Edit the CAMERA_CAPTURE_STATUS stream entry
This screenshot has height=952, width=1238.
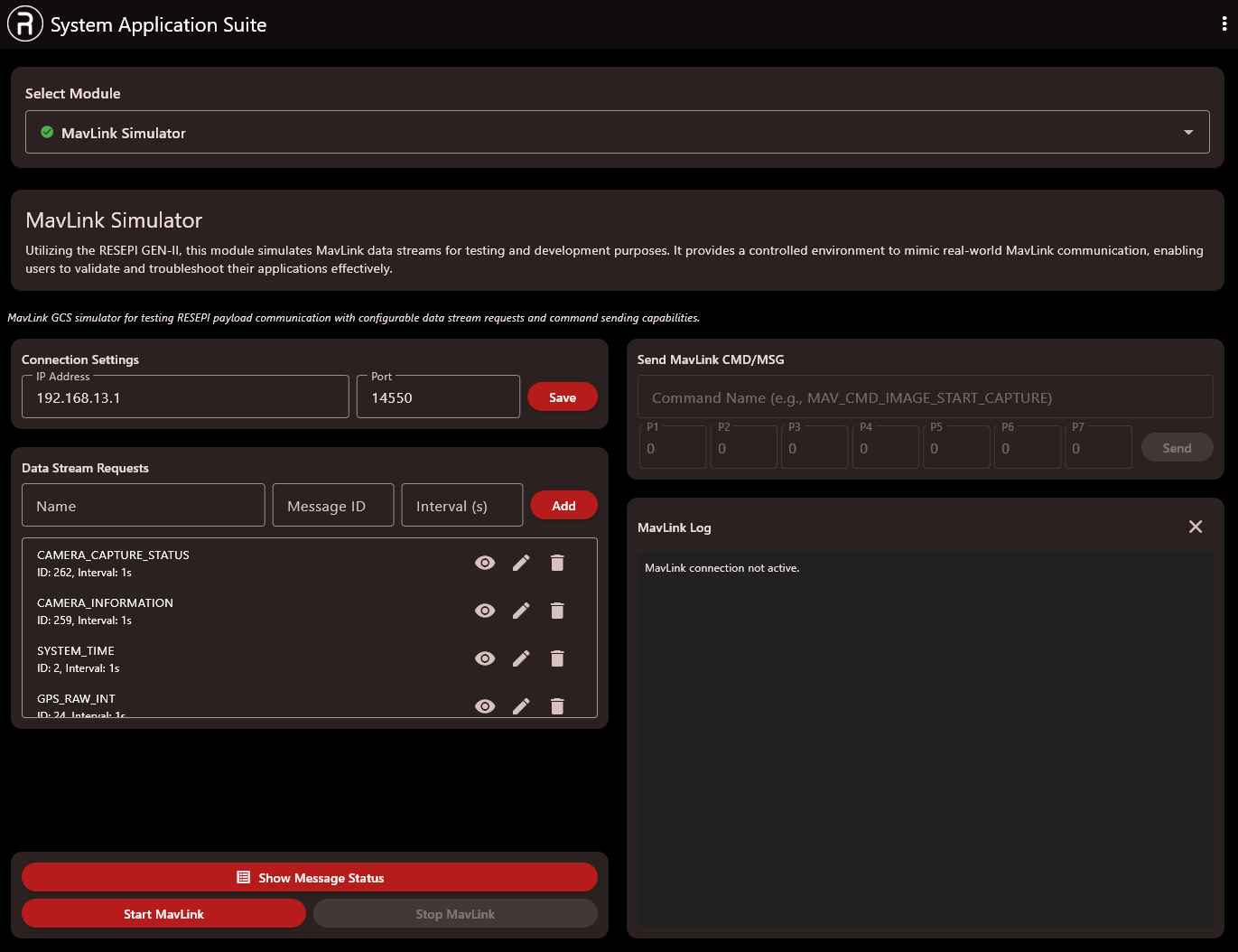(x=521, y=563)
